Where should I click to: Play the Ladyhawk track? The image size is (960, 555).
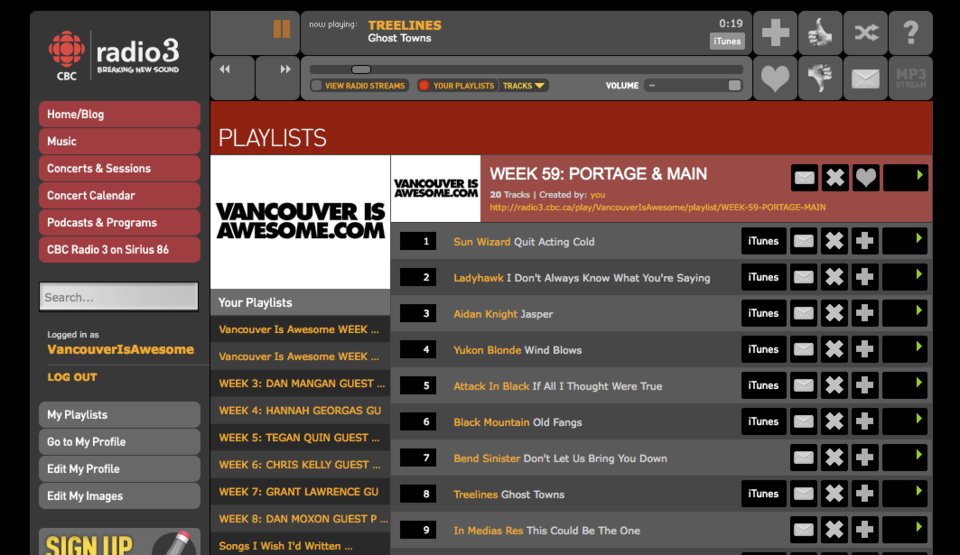click(x=904, y=278)
